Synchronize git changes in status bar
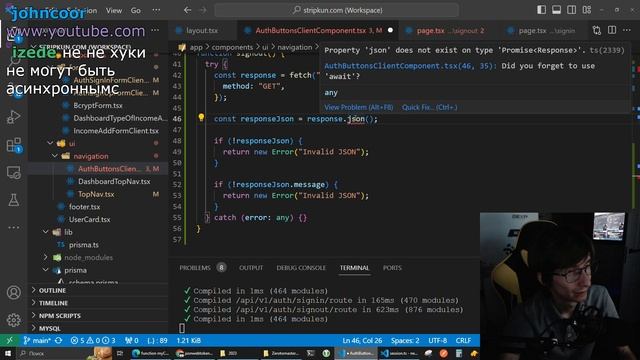Viewport: 640px width, 360px height. [x=58, y=340]
